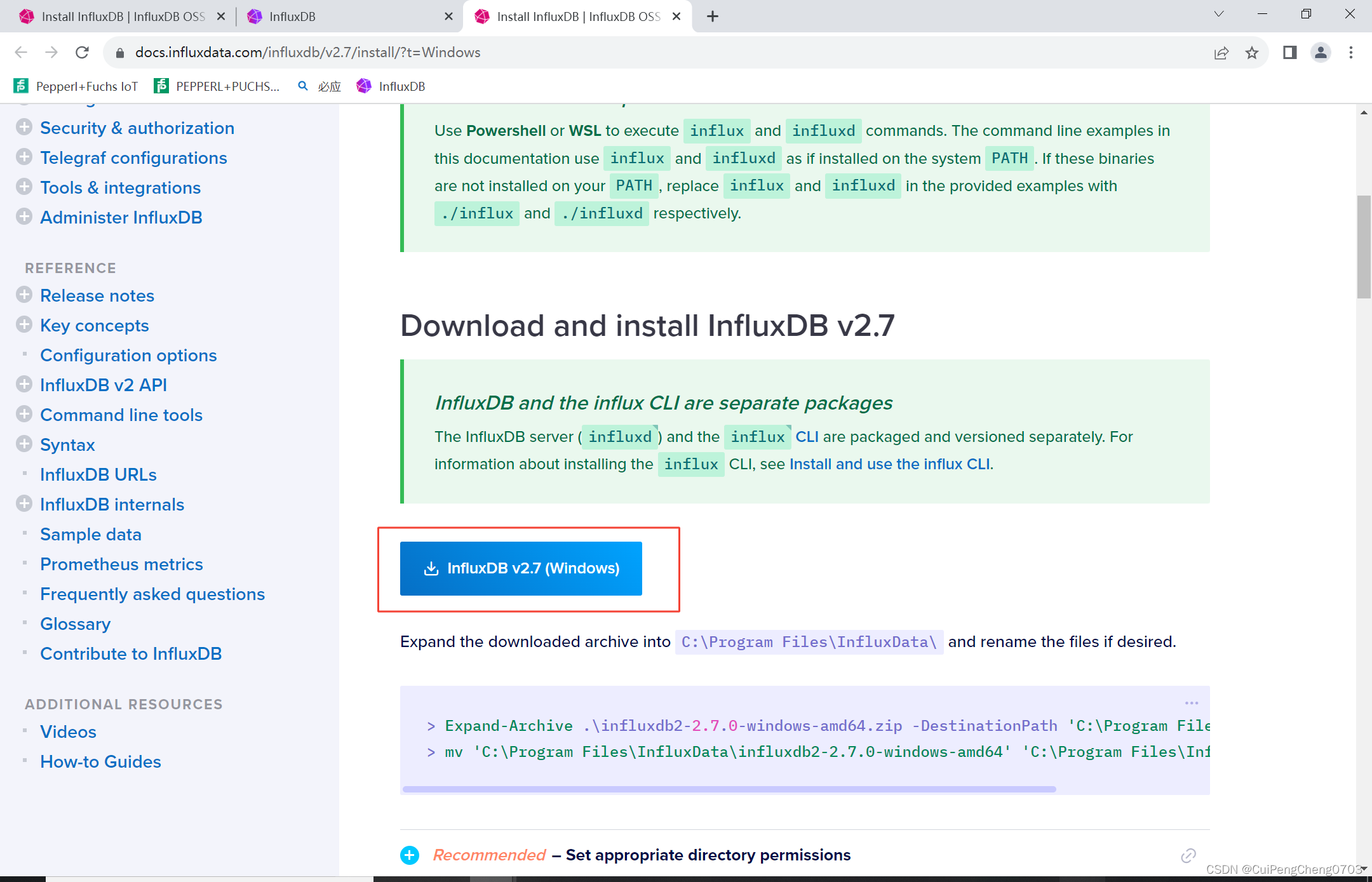
Task: Open the code block ellipsis options
Action: pos(1190,703)
